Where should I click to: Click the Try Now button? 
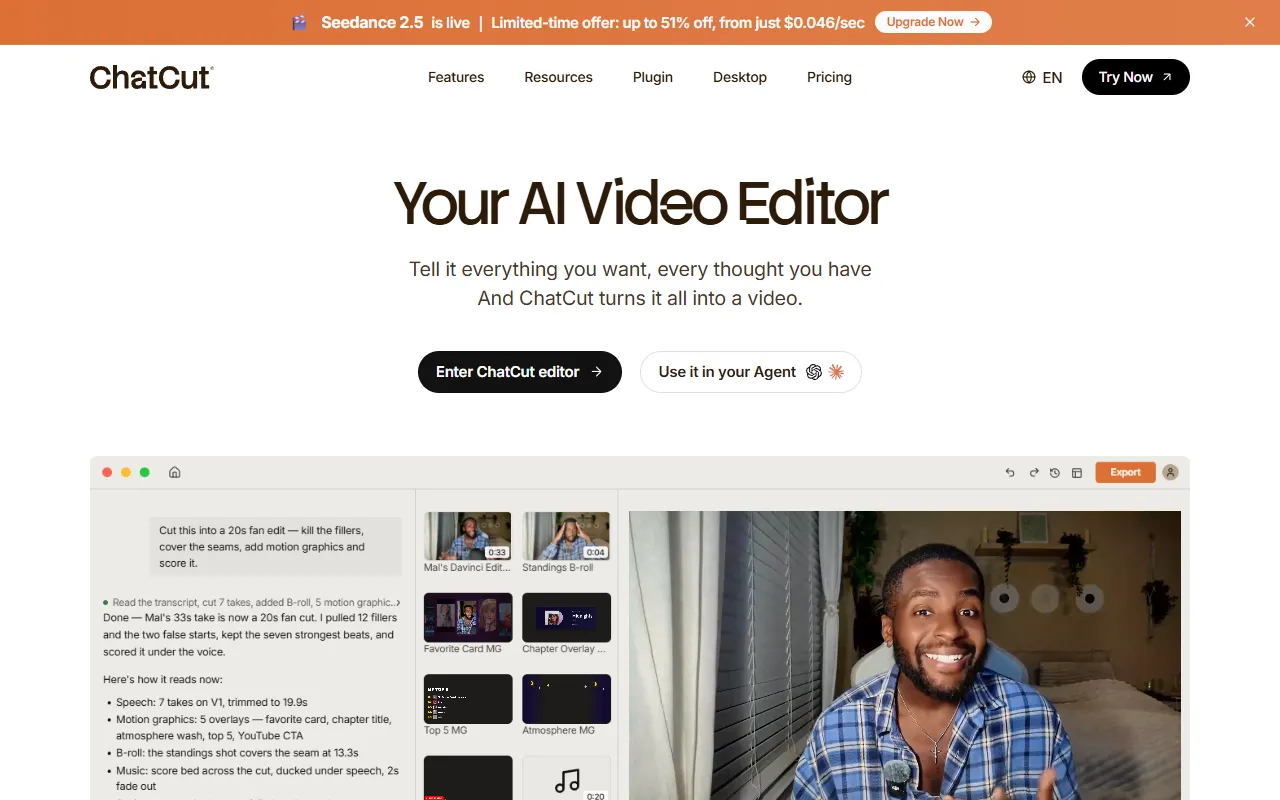[1136, 77]
